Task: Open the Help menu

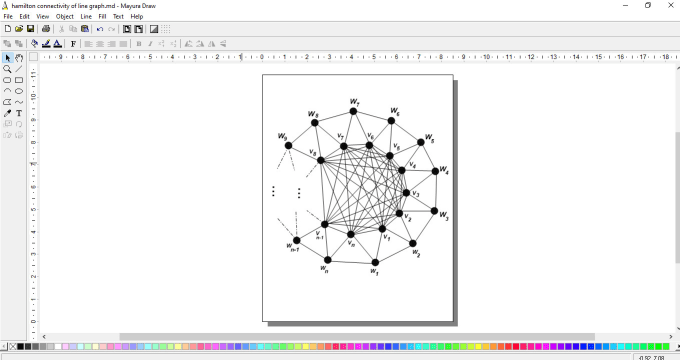Action: 137,16
